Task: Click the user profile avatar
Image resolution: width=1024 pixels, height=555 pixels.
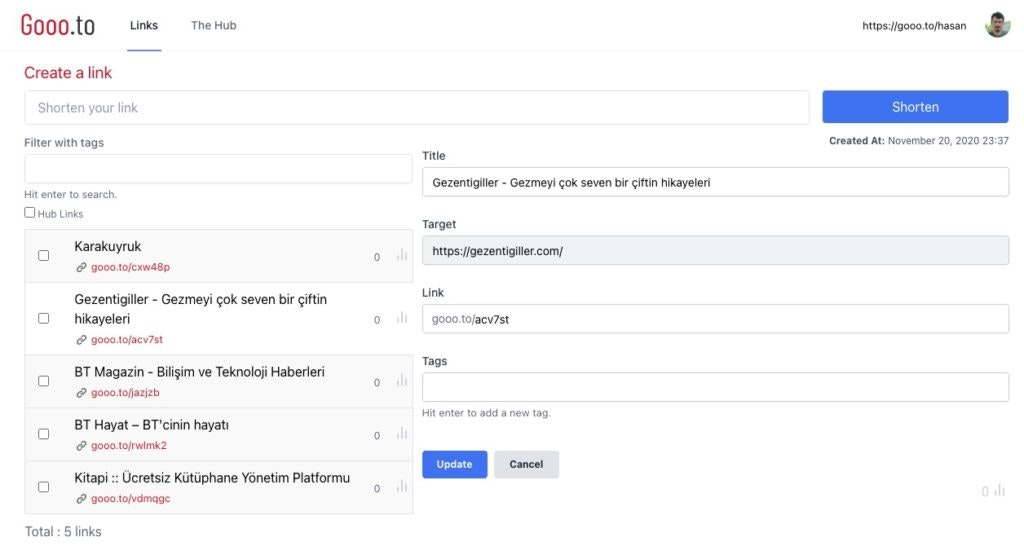Action: pyautogui.click(x=997, y=25)
